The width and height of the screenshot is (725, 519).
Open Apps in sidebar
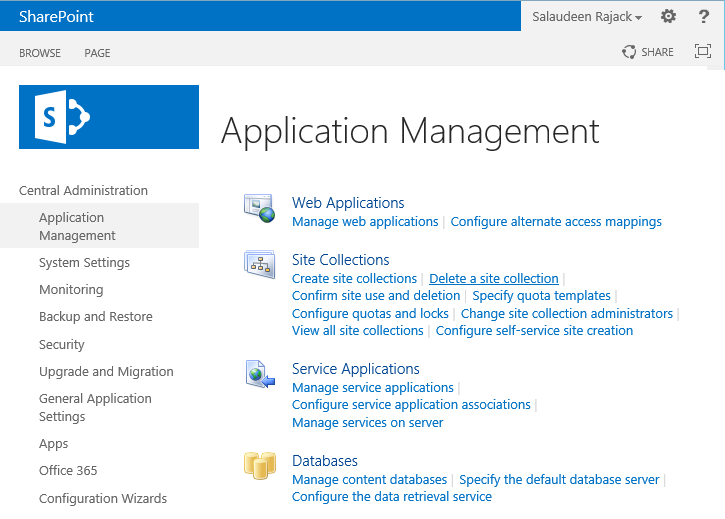(x=53, y=444)
